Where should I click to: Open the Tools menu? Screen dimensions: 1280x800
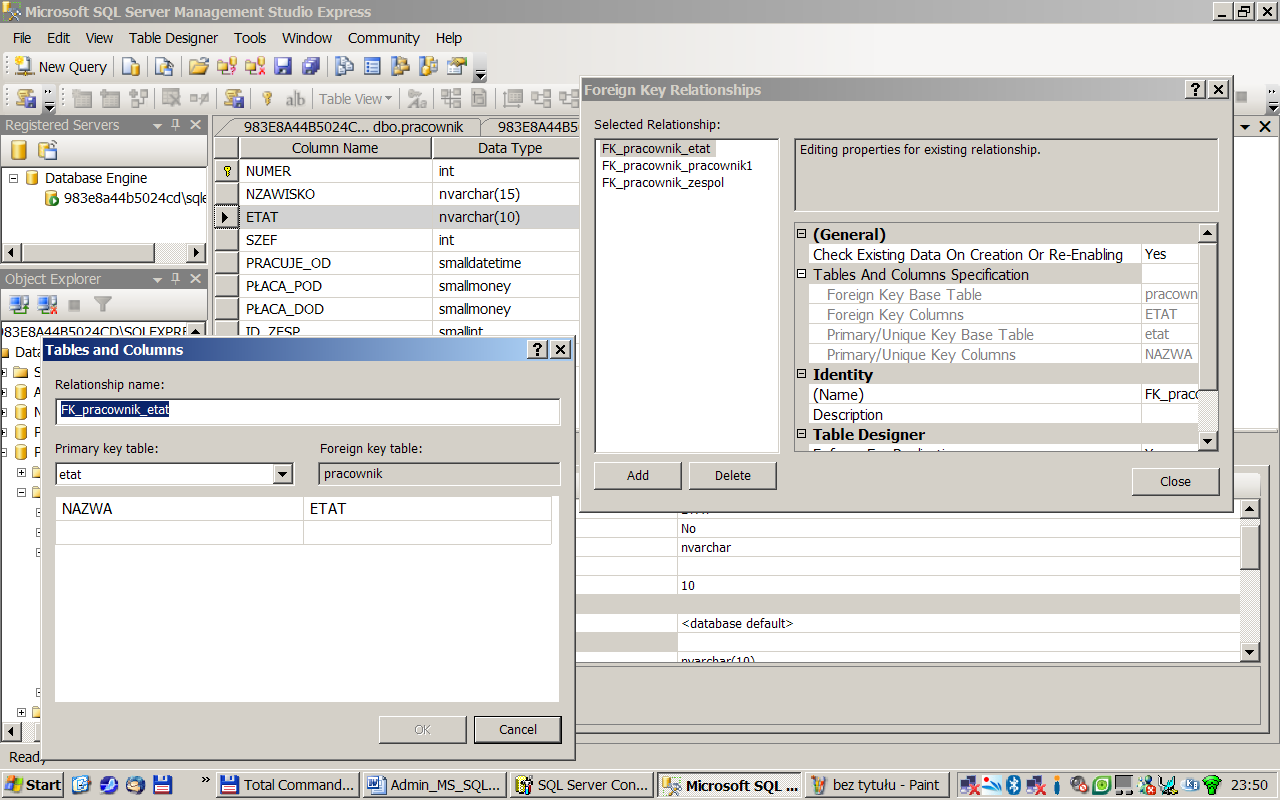(250, 38)
